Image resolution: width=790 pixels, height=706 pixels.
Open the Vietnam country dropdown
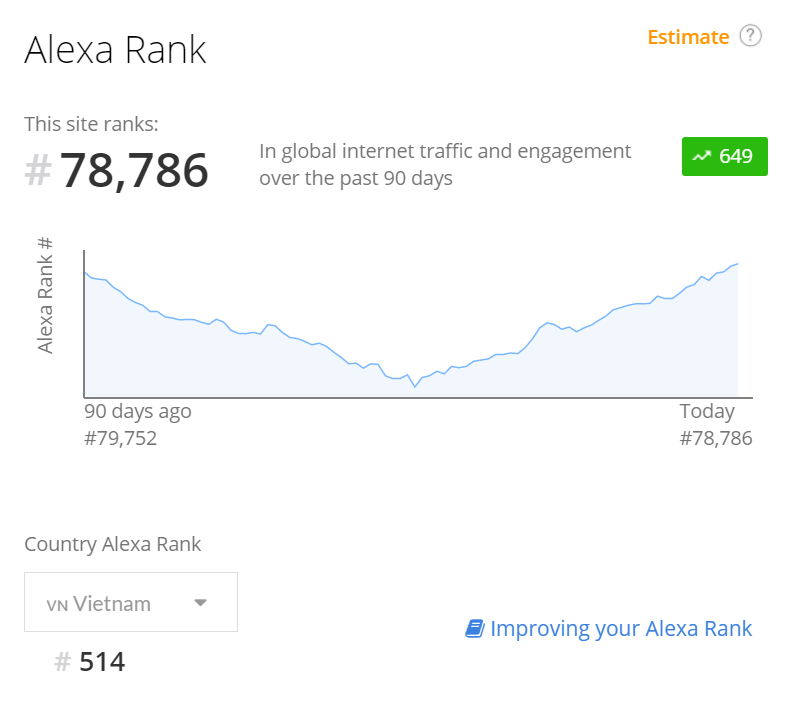tap(131, 602)
